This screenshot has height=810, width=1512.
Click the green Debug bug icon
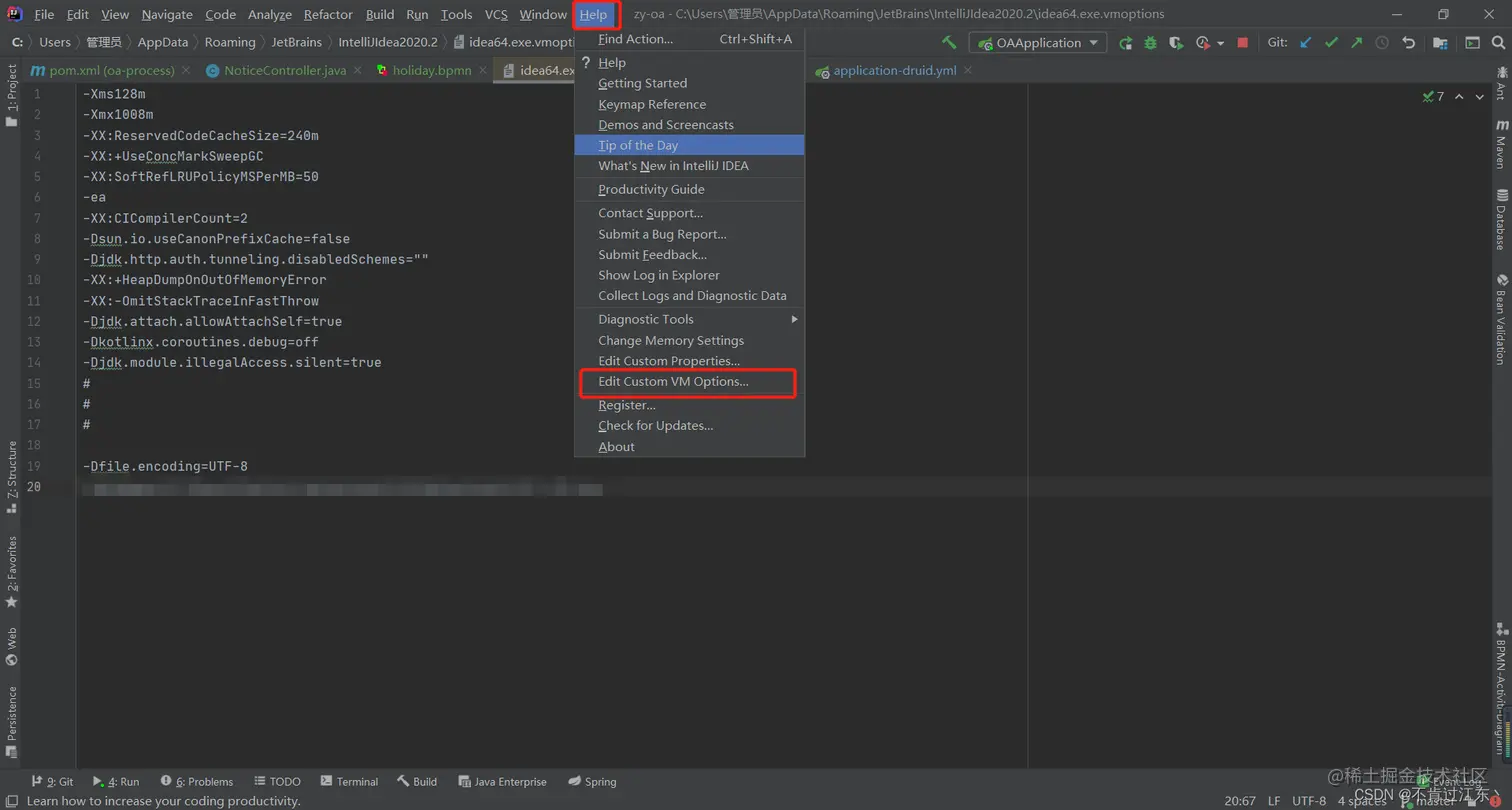coord(1150,43)
